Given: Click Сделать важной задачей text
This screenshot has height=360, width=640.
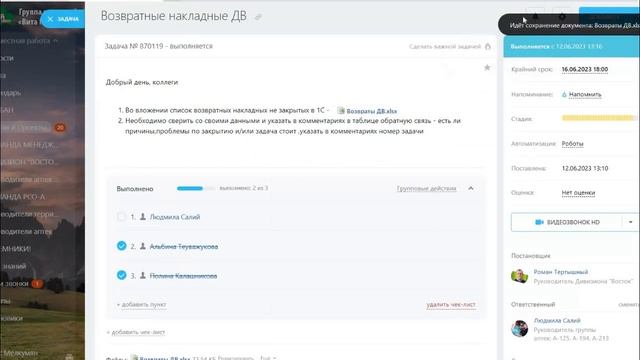Looking at the screenshot, I should [x=445, y=47].
